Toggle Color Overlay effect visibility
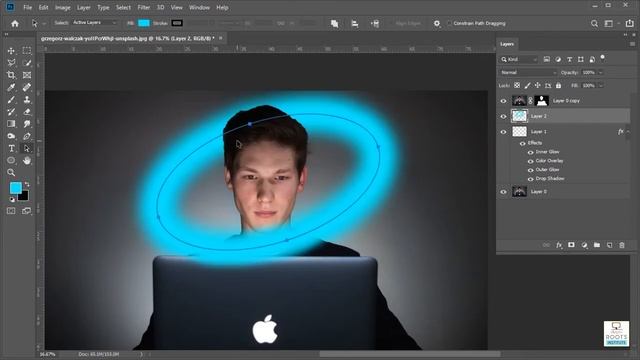The height and width of the screenshot is (360, 640). pos(531,161)
